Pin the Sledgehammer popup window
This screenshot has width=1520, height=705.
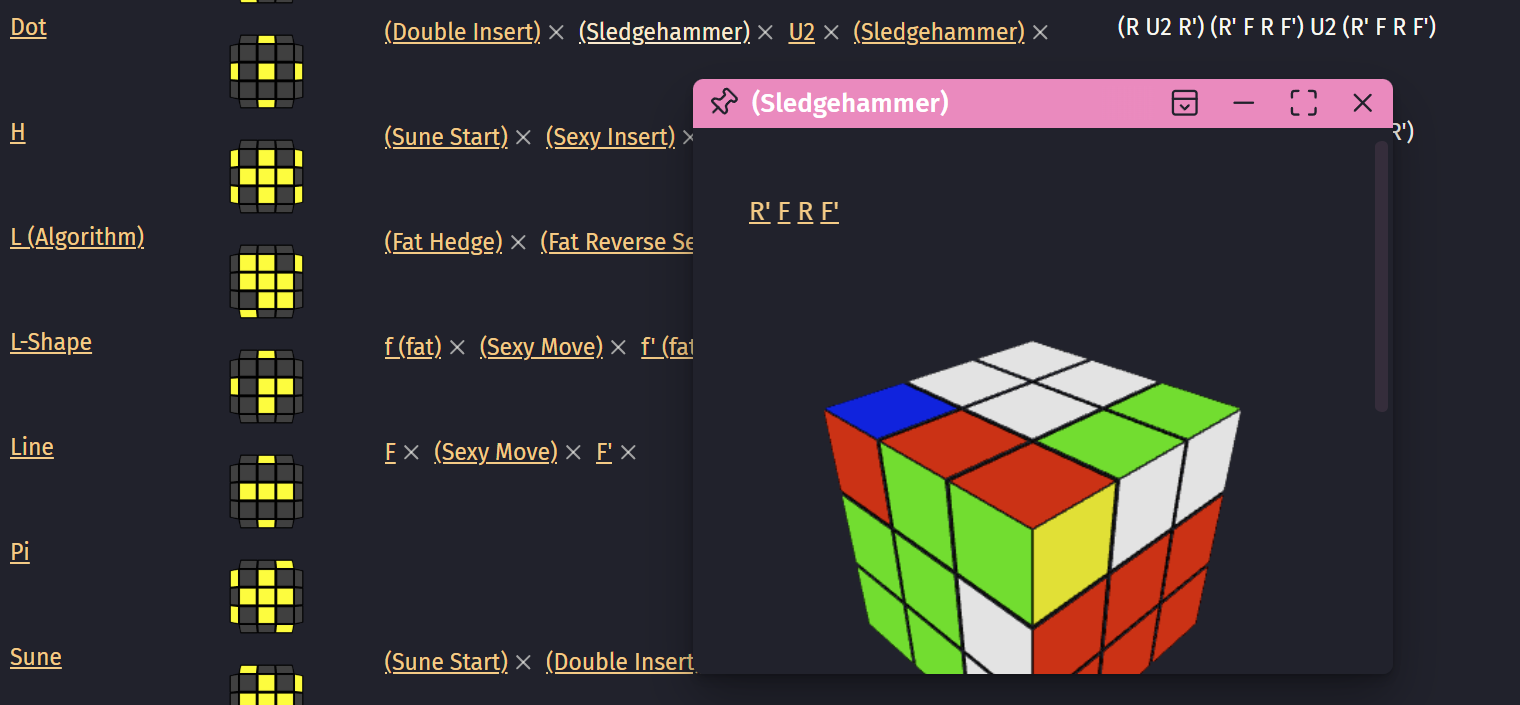pos(723,102)
